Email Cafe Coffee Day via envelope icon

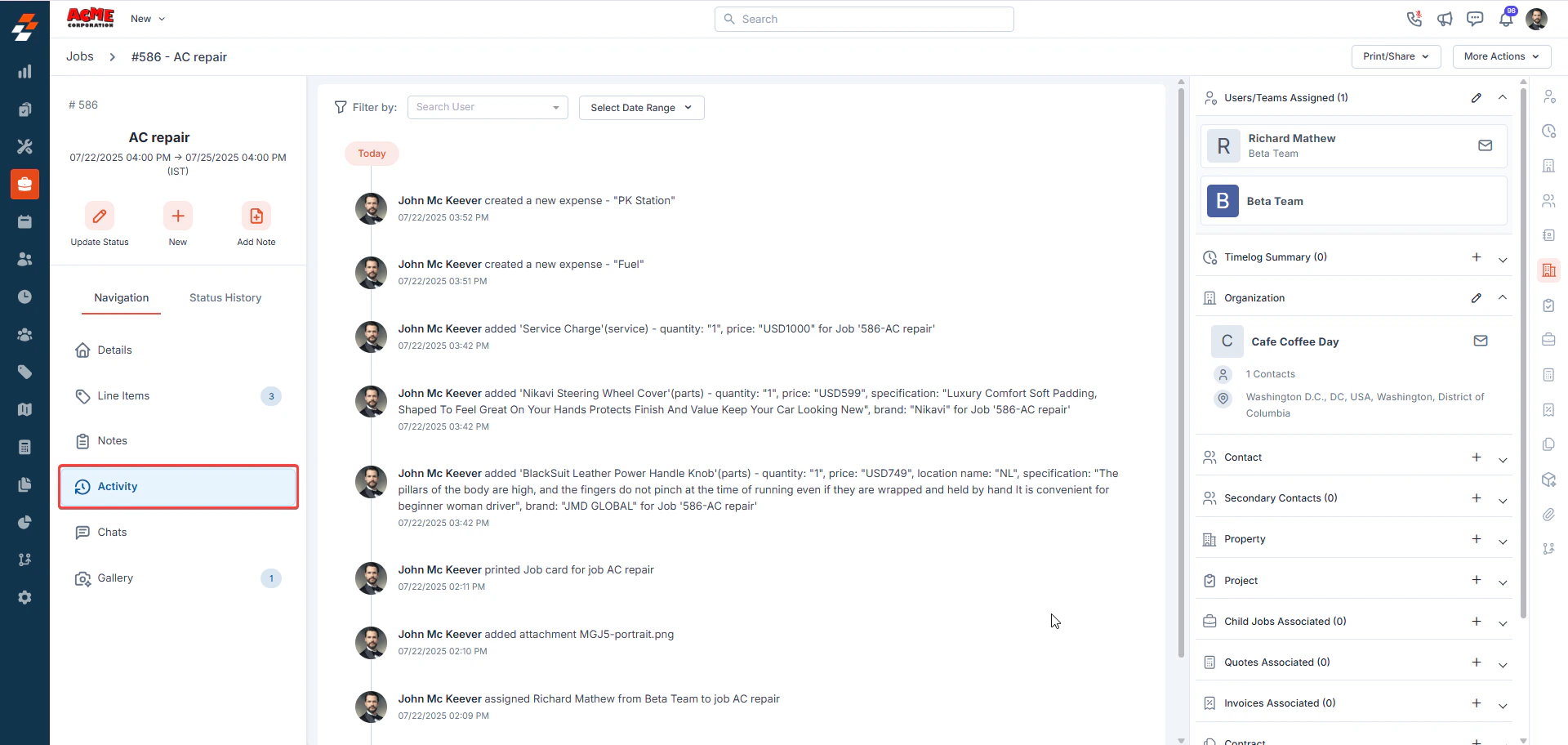tap(1481, 341)
